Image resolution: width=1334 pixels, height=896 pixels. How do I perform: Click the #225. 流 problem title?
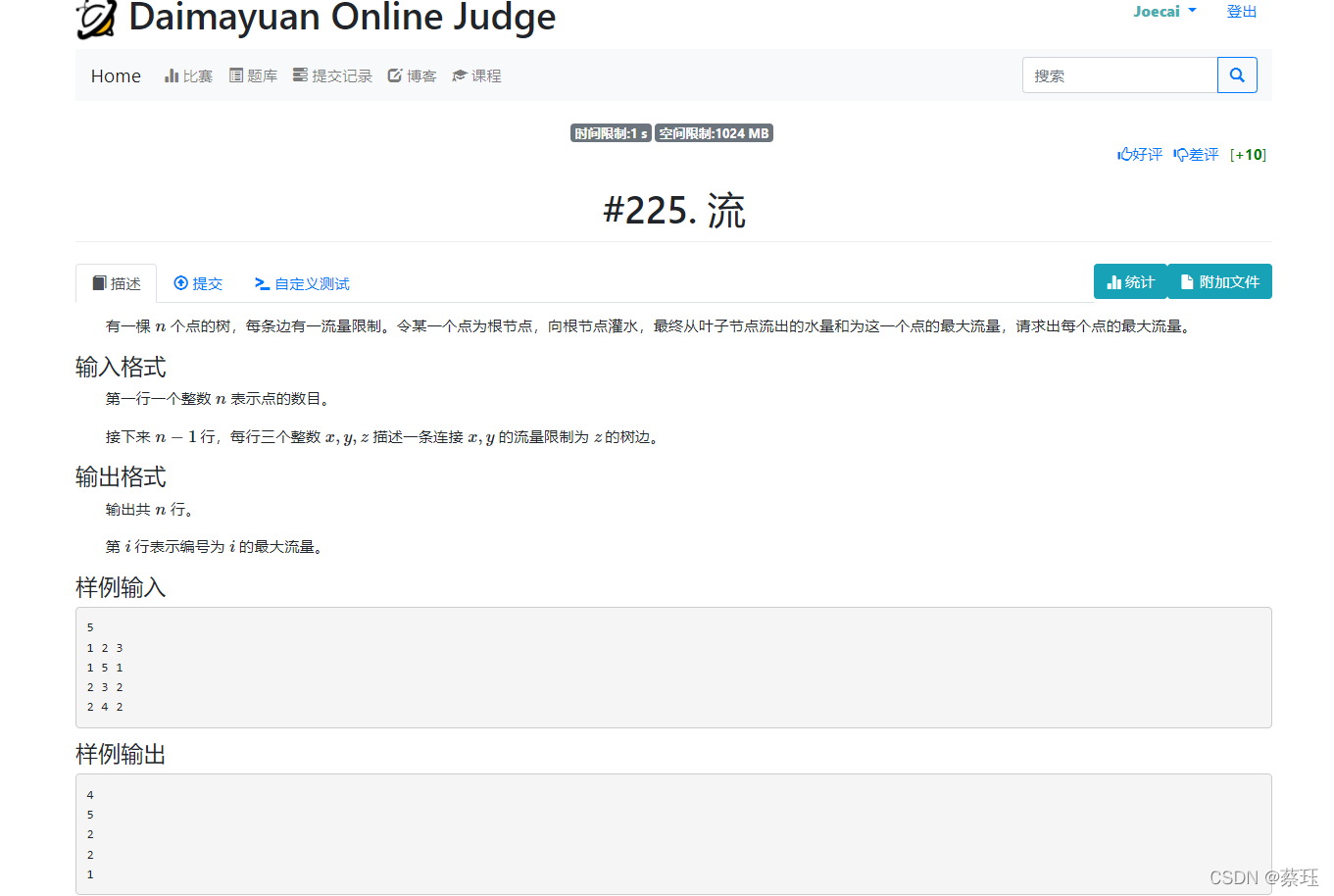pyautogui.click(x=674, y=211)
